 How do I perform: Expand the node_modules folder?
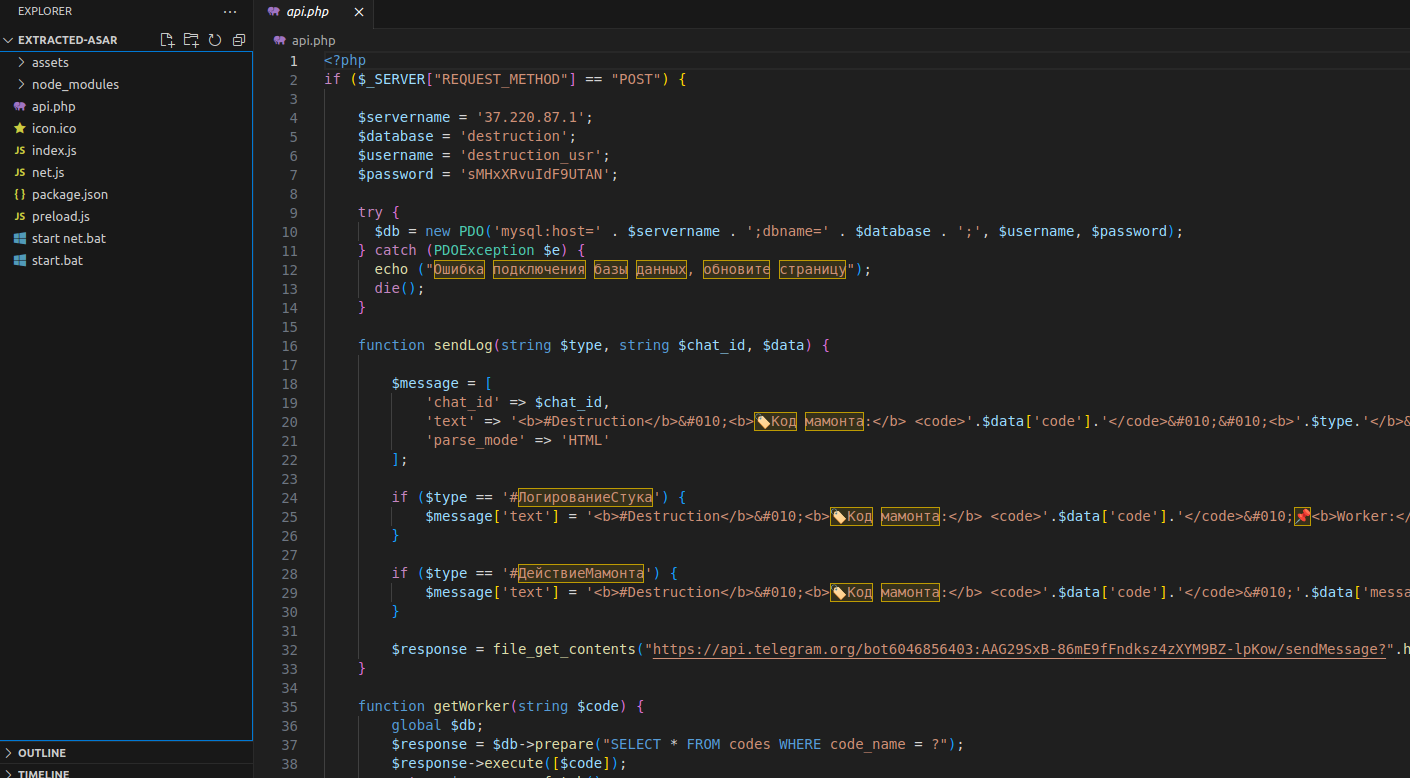(22, 84)
